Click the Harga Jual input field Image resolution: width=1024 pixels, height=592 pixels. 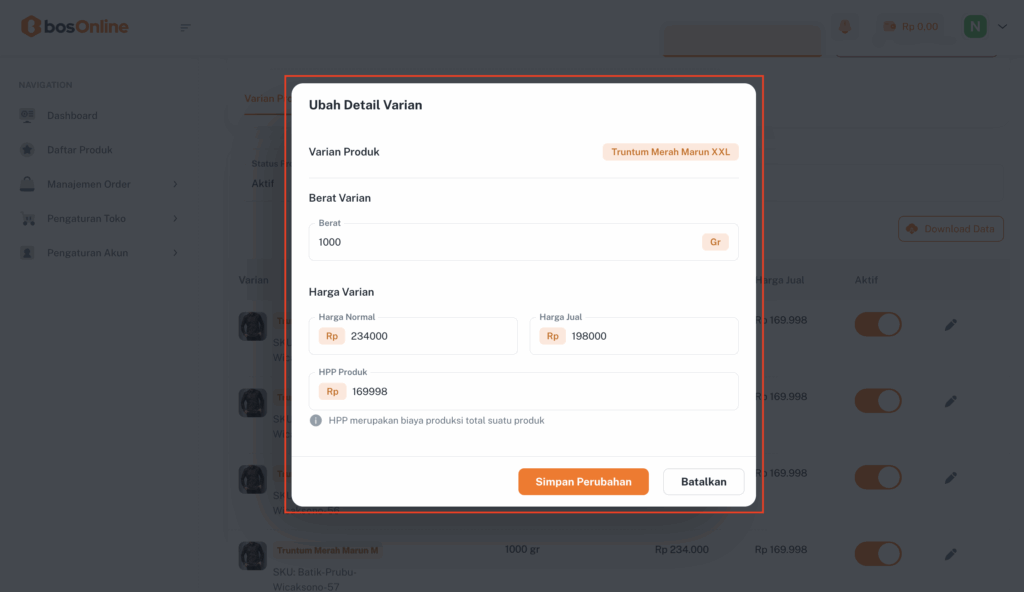click(x=650, y=337)
